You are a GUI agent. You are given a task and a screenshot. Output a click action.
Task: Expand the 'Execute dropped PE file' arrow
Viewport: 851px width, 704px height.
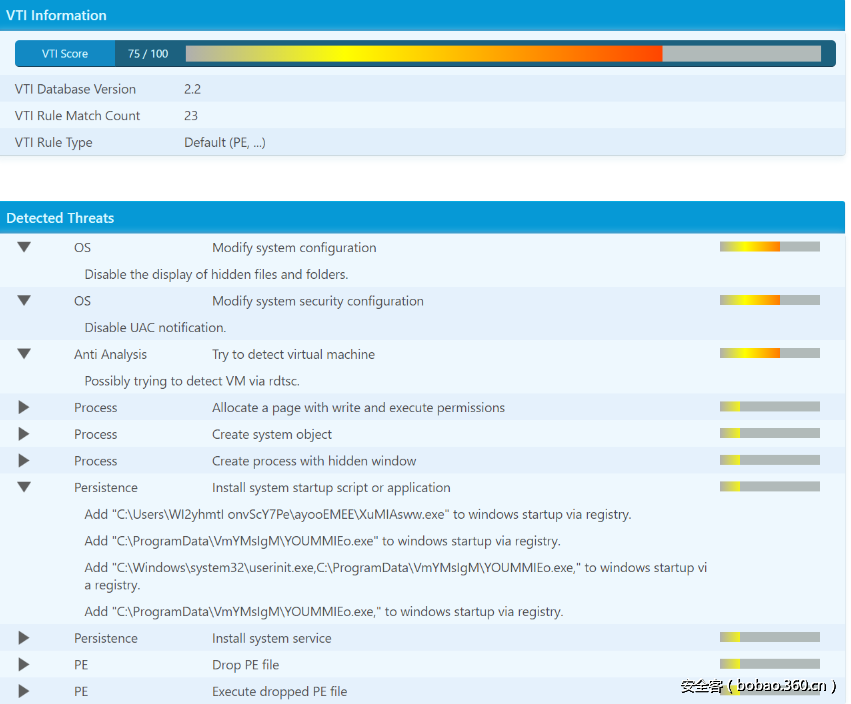tap(24, 691)
